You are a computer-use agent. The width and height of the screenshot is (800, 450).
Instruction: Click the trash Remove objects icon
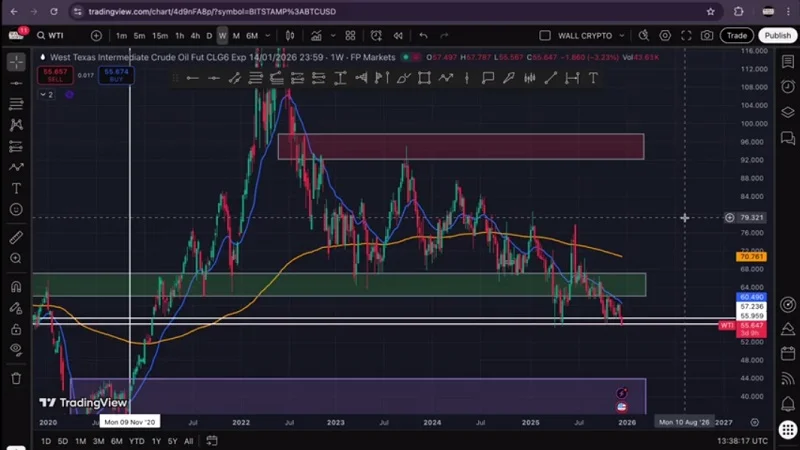click(16, 378)
